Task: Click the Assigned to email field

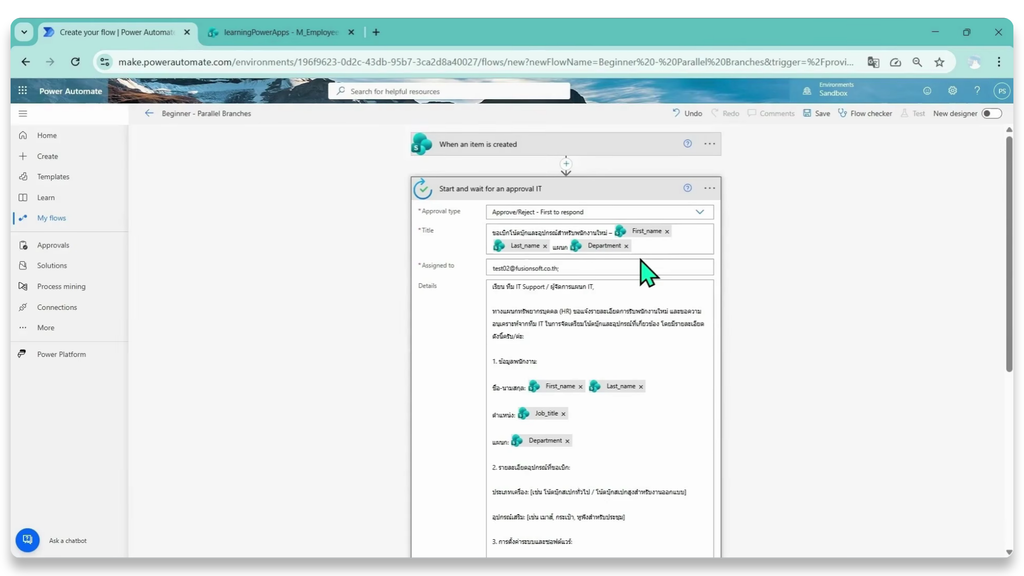Action: click(600, 268)
